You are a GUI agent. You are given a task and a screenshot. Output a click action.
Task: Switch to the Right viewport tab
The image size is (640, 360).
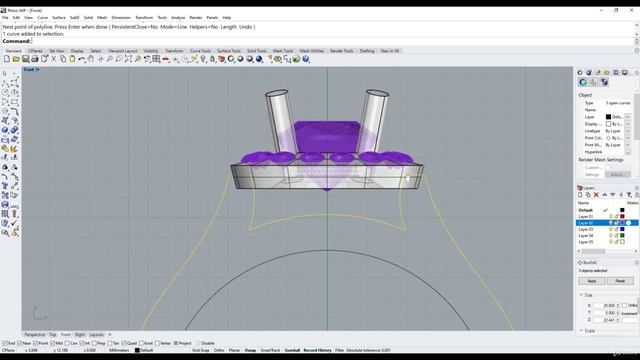coord(80,335)
